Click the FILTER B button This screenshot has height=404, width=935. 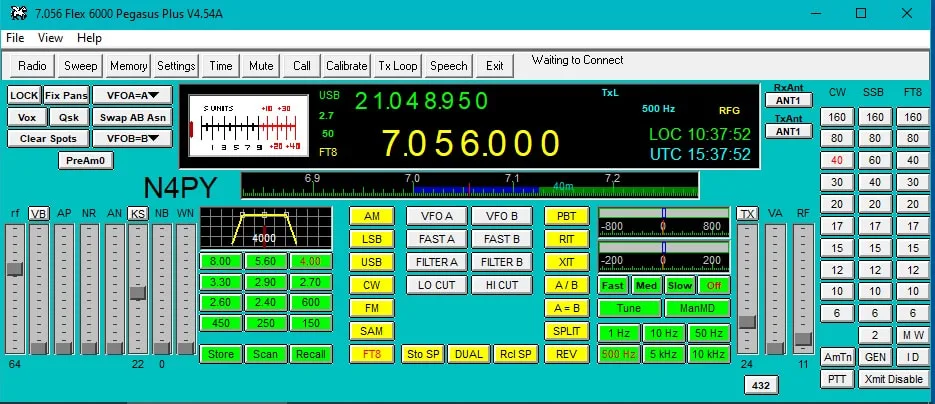pyautogui.click(x=501, y=262)
